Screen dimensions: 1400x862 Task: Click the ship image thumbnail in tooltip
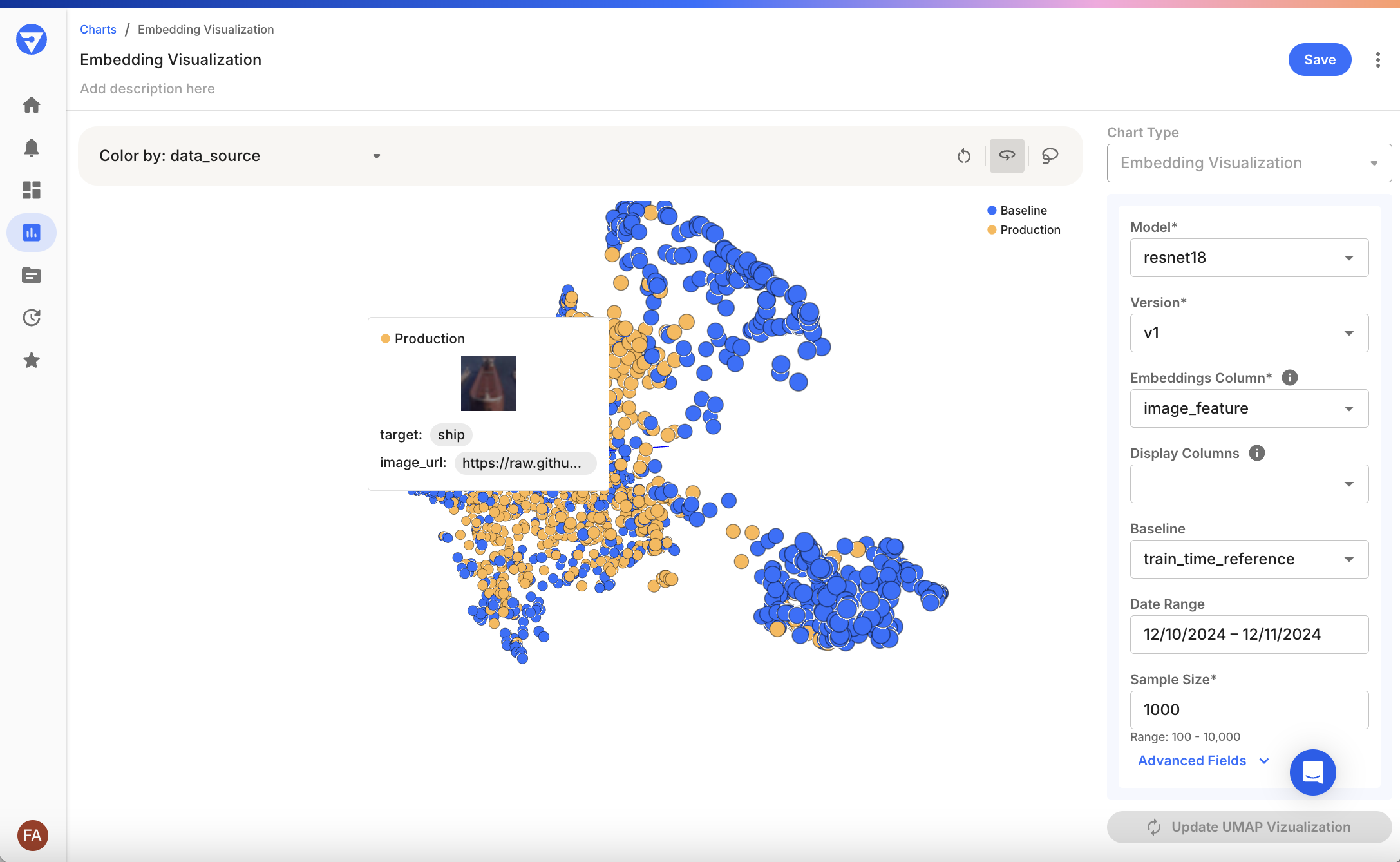pos(487,383)
